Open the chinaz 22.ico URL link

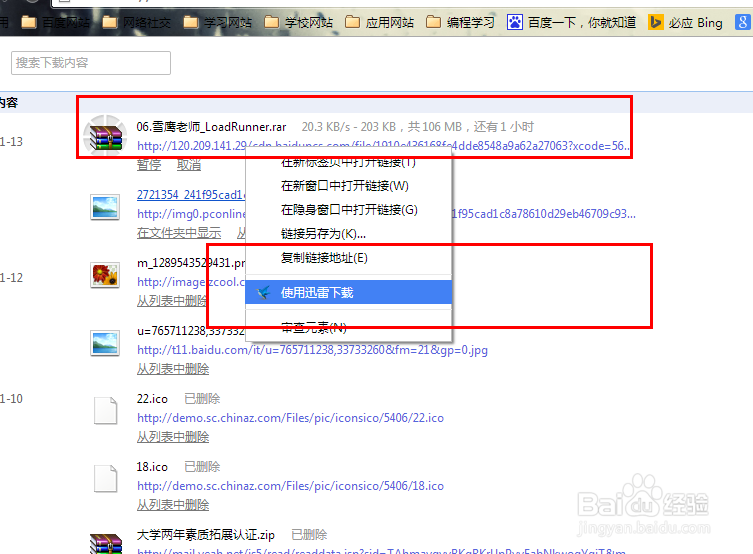pos(290,418)
